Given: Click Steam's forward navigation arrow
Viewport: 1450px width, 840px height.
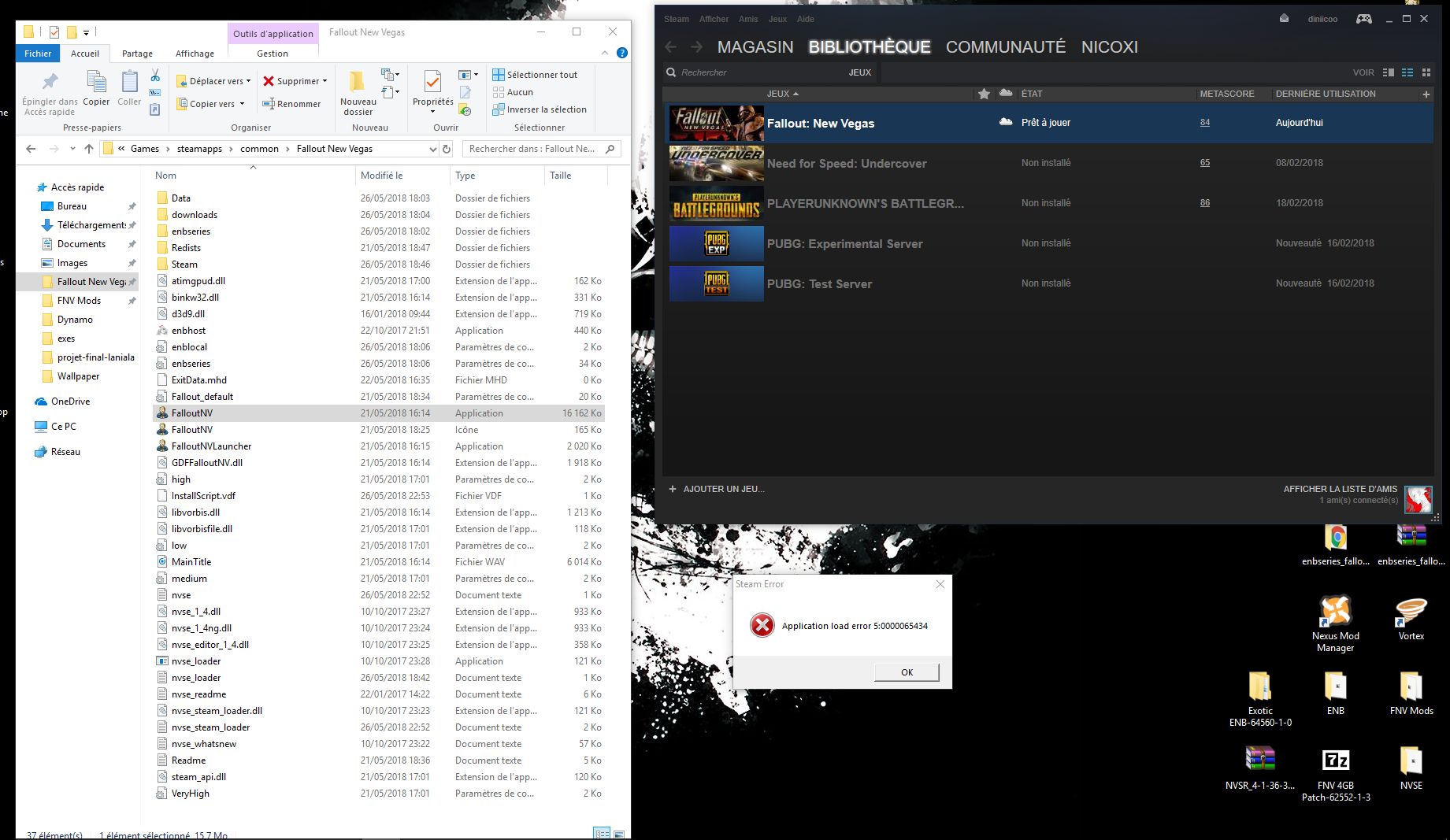Looking at the screenshot, I should point(696,47).
